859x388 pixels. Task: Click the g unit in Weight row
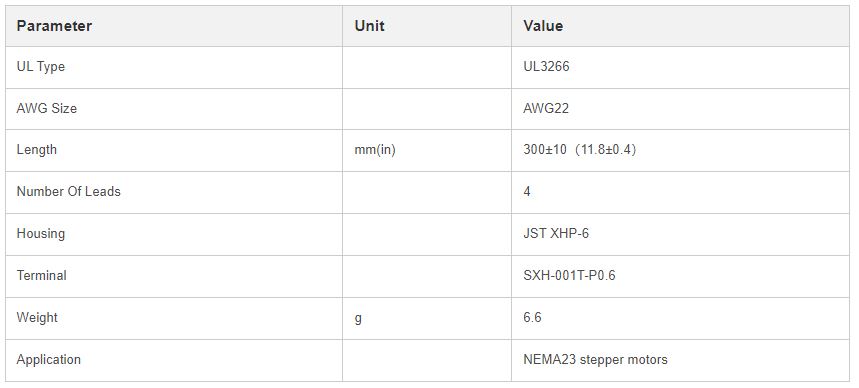click(358, 318)
